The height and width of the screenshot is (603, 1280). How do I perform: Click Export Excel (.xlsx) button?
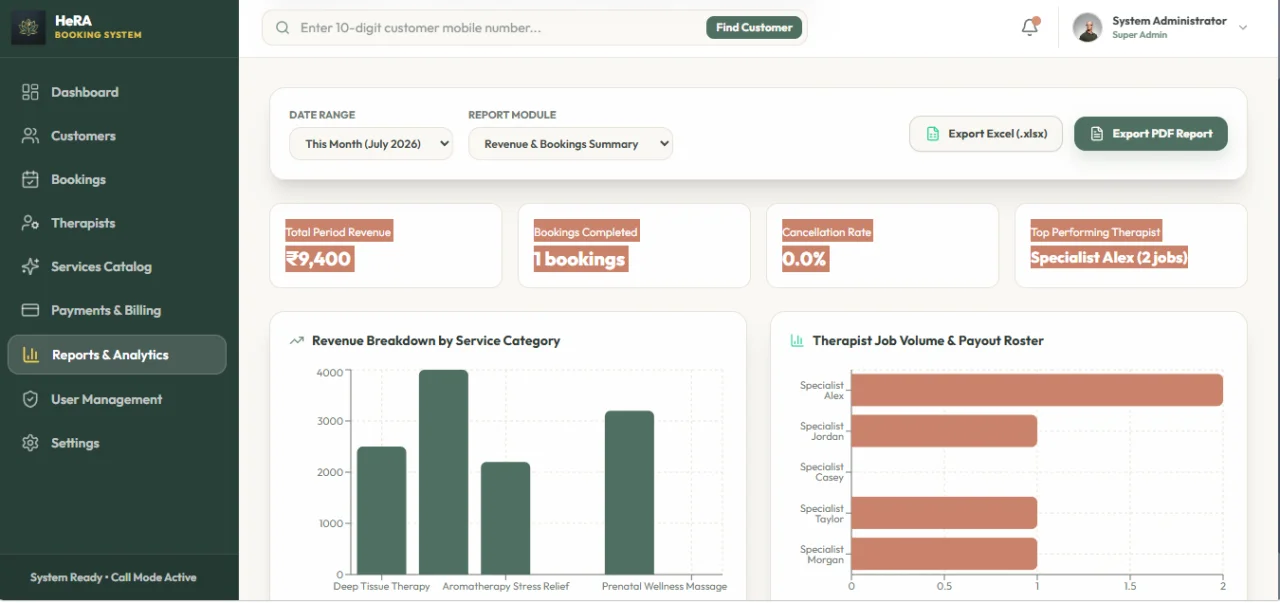coord(985,134)
